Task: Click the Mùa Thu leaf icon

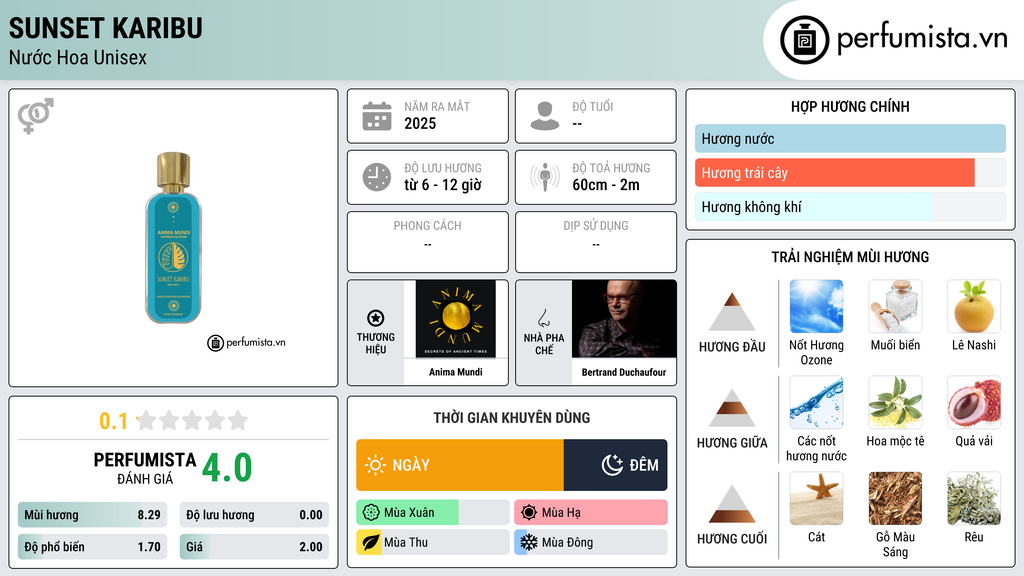Action: [x=371, y=543]
